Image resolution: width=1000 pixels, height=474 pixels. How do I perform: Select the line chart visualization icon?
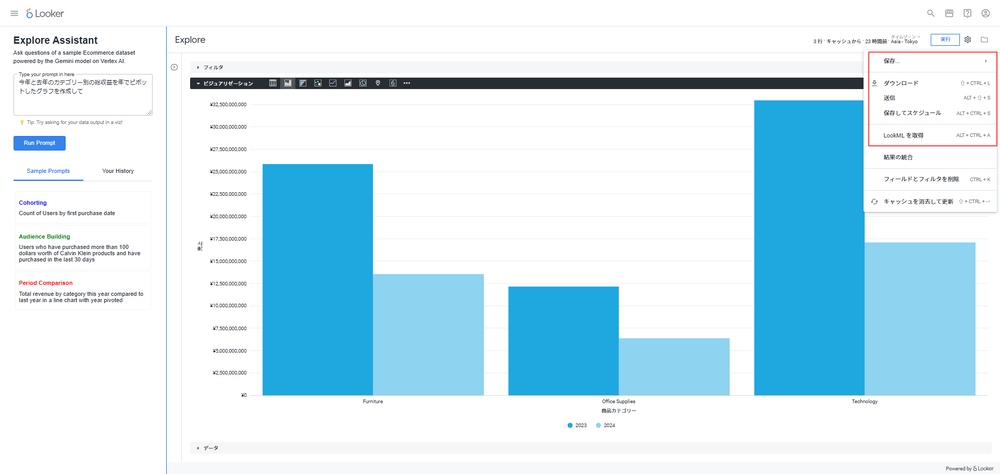pyautogui.click(x=332, y=83)
